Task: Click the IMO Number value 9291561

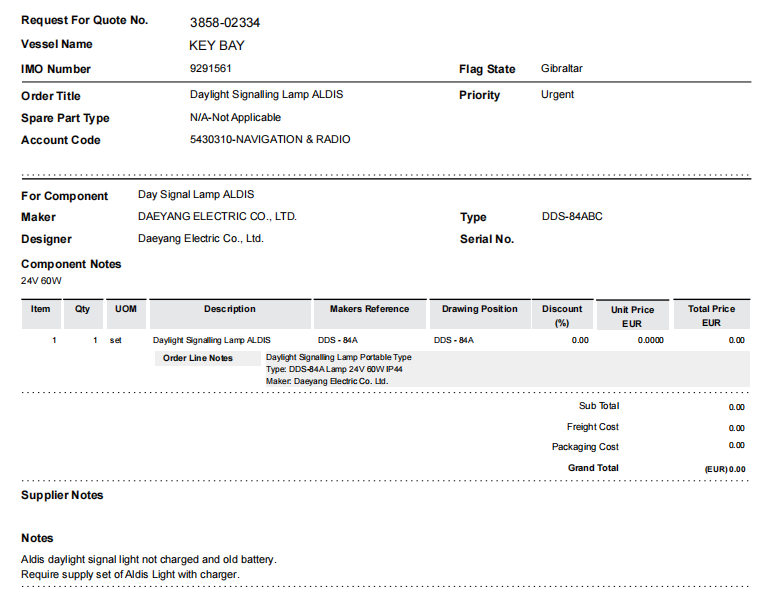Action: (x=210, y=69)
